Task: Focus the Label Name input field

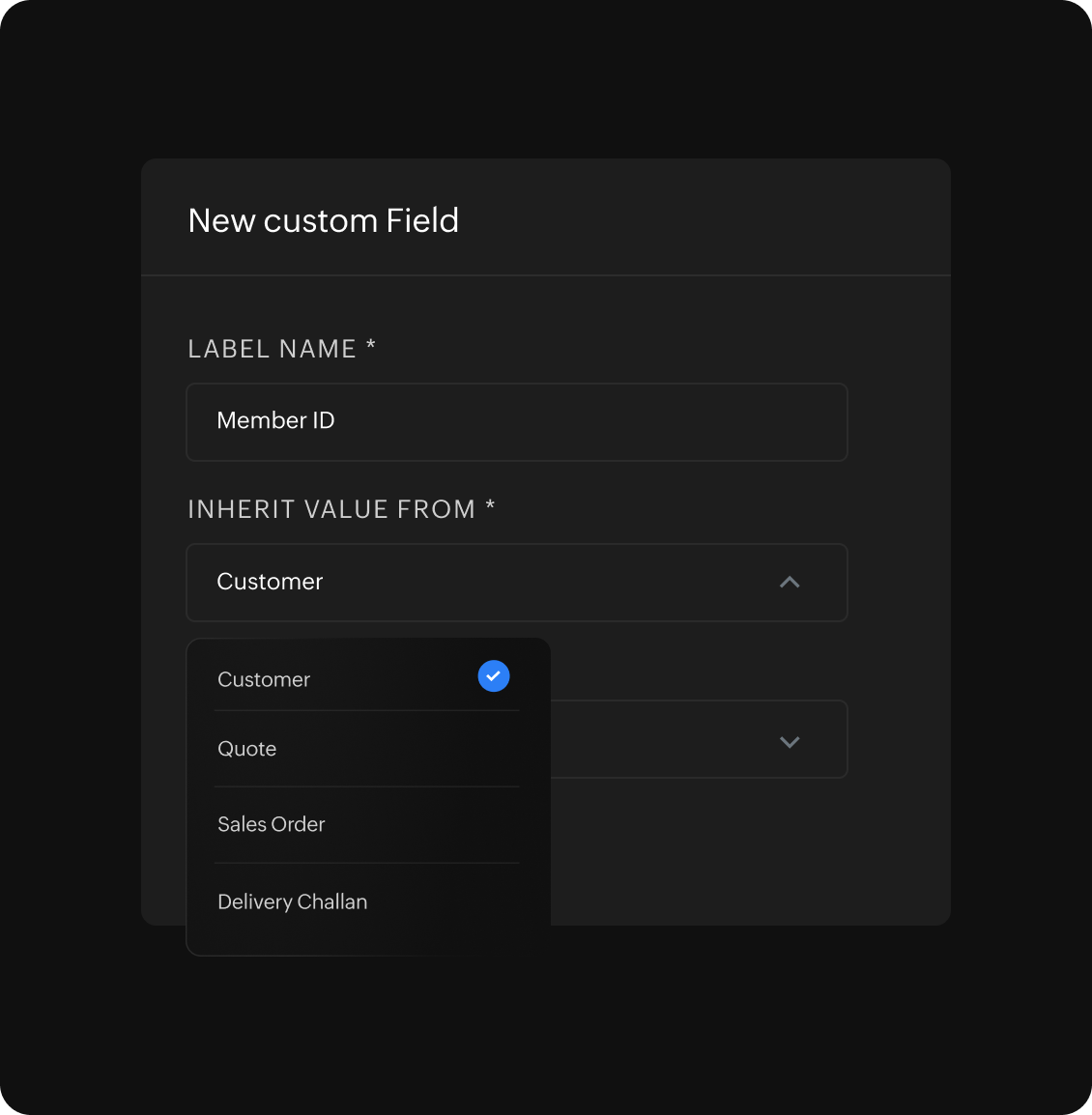Action: [x=580, y=422]
